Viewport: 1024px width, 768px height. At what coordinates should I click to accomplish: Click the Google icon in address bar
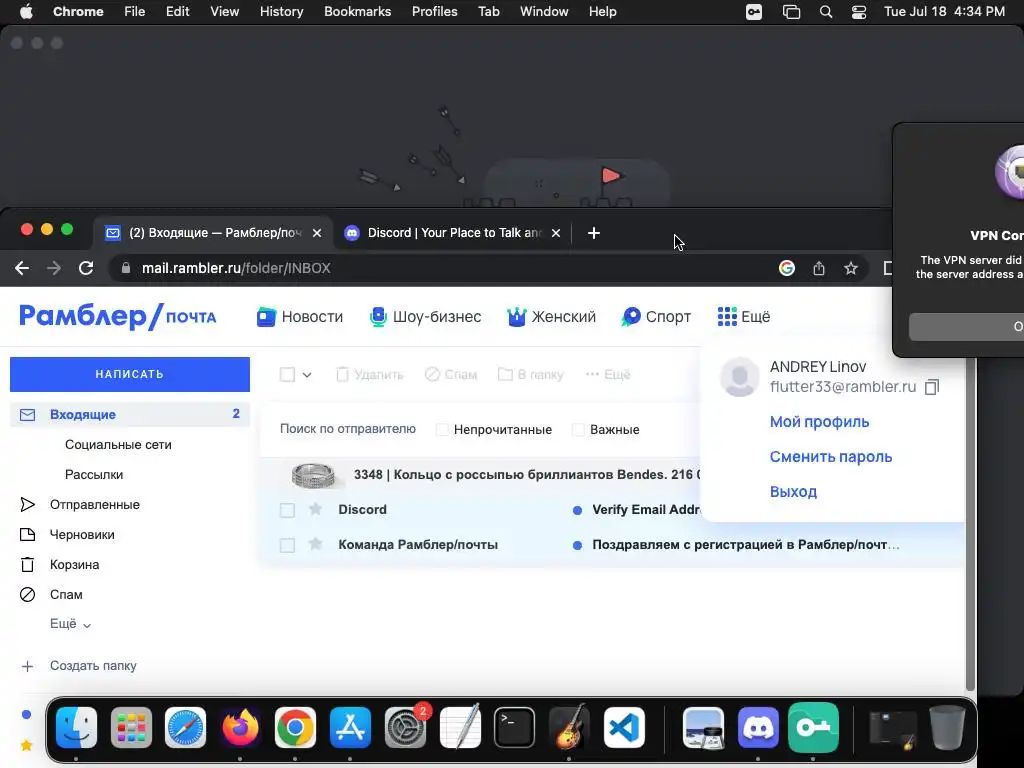coord(787,268)
